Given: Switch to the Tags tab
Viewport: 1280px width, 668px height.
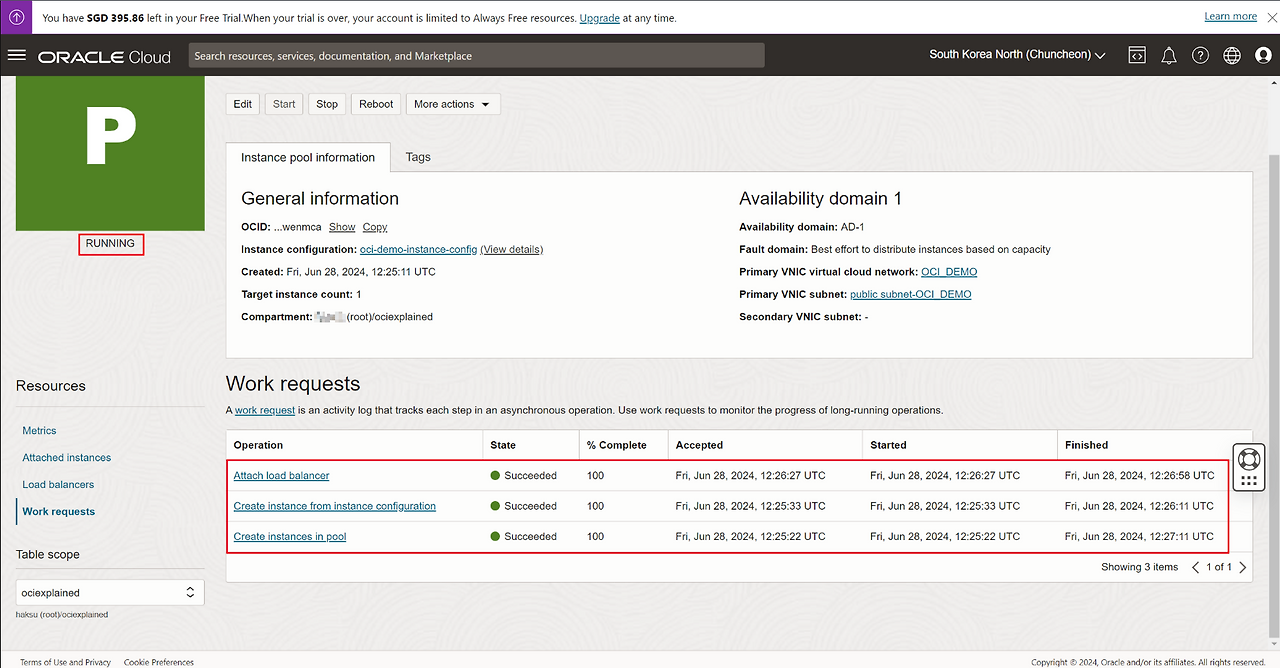Looking at the screenshot, I should [x=418, y=157].
